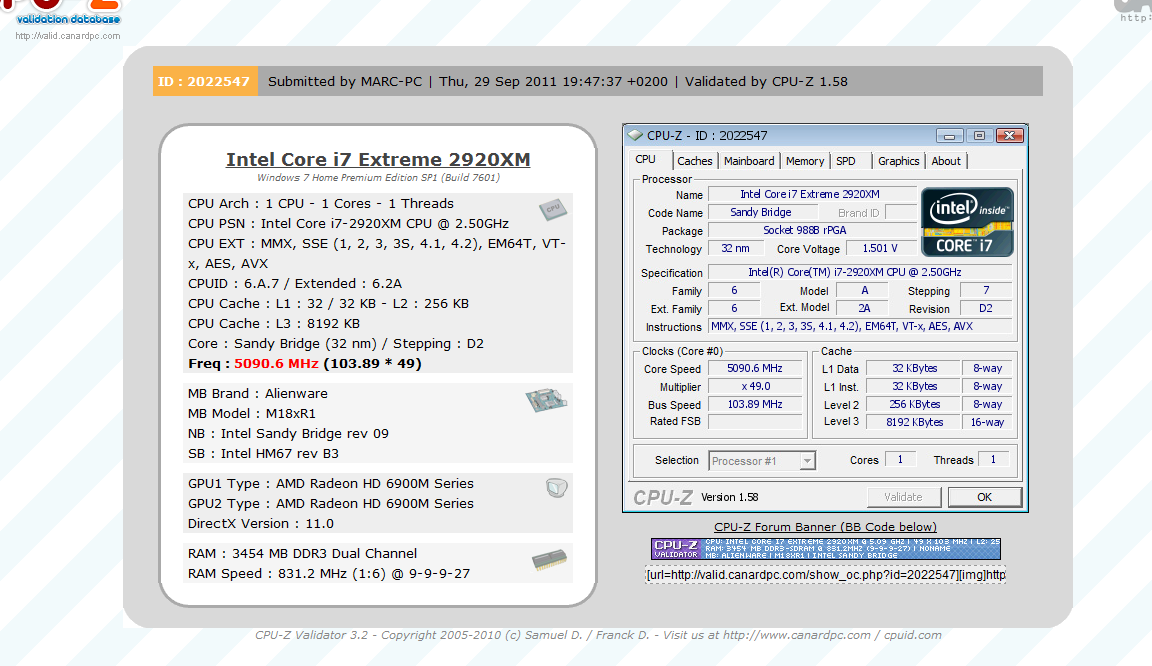1152x666 pixels.
Task: Click the Technology field 32 nm
Action: [736, 248]
